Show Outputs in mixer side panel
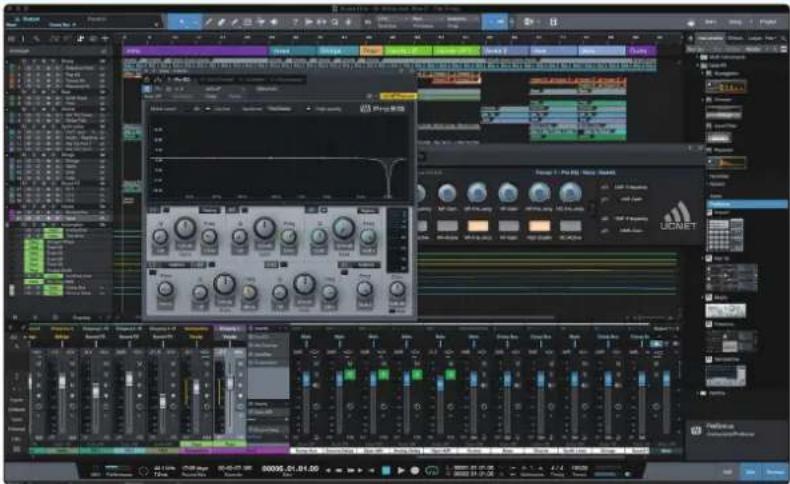 (16, 410)
